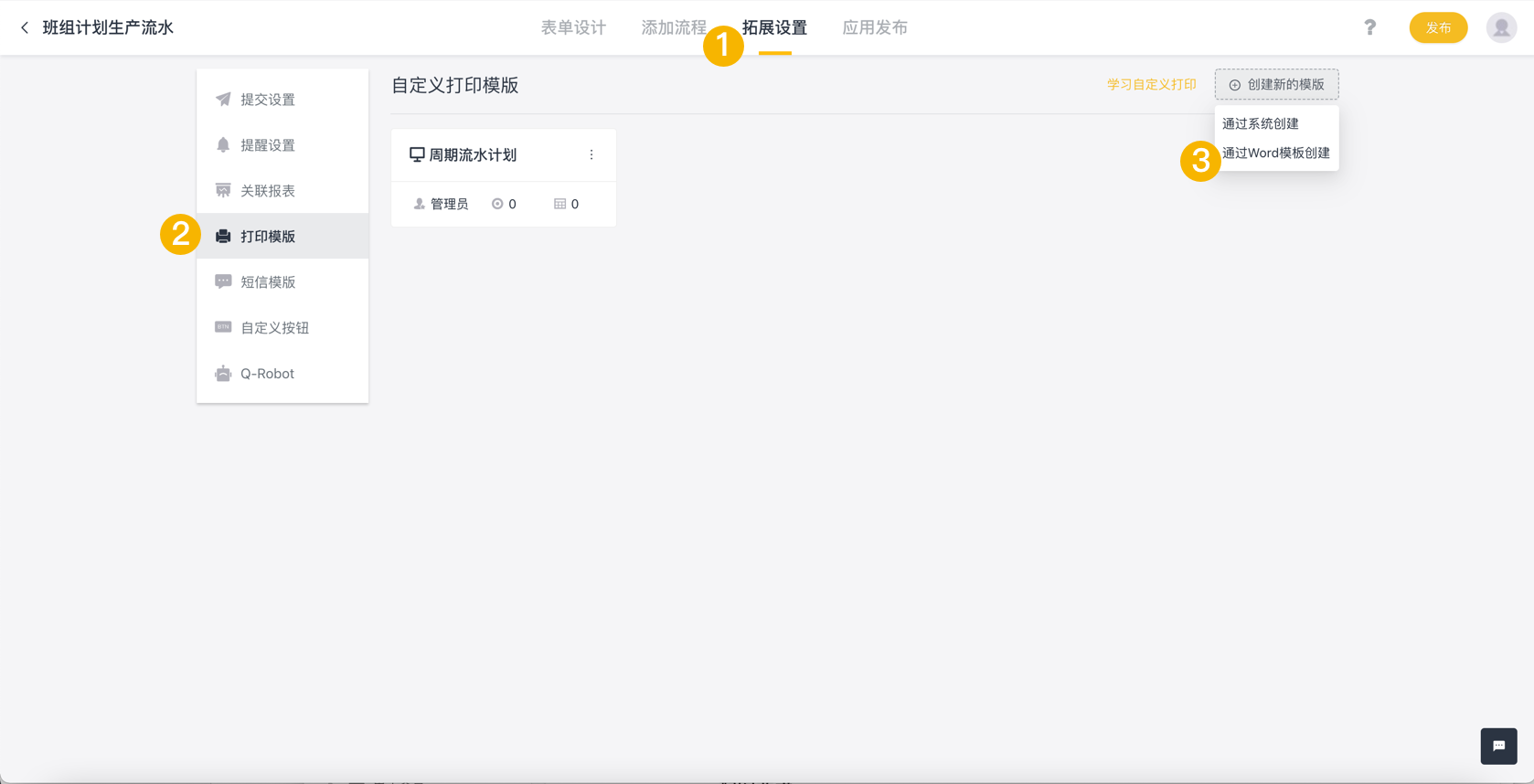The height and width of the screenshot is (784, 1534).
Task: Select the 拓展设置 tab
Action: click(x=774, y=27)
